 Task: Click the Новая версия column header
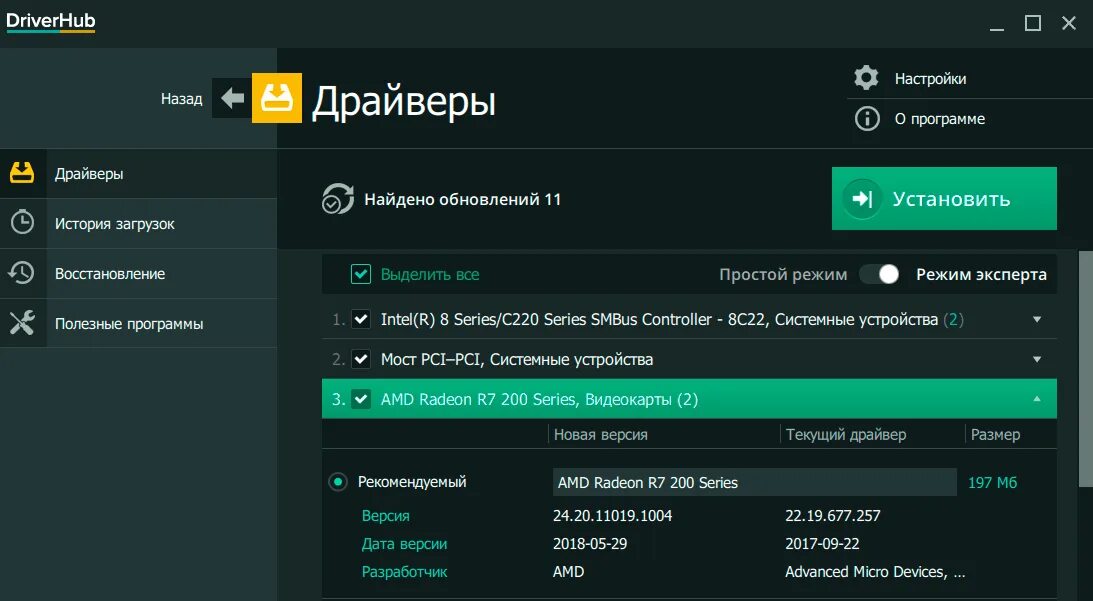click(x=600, y=434)
